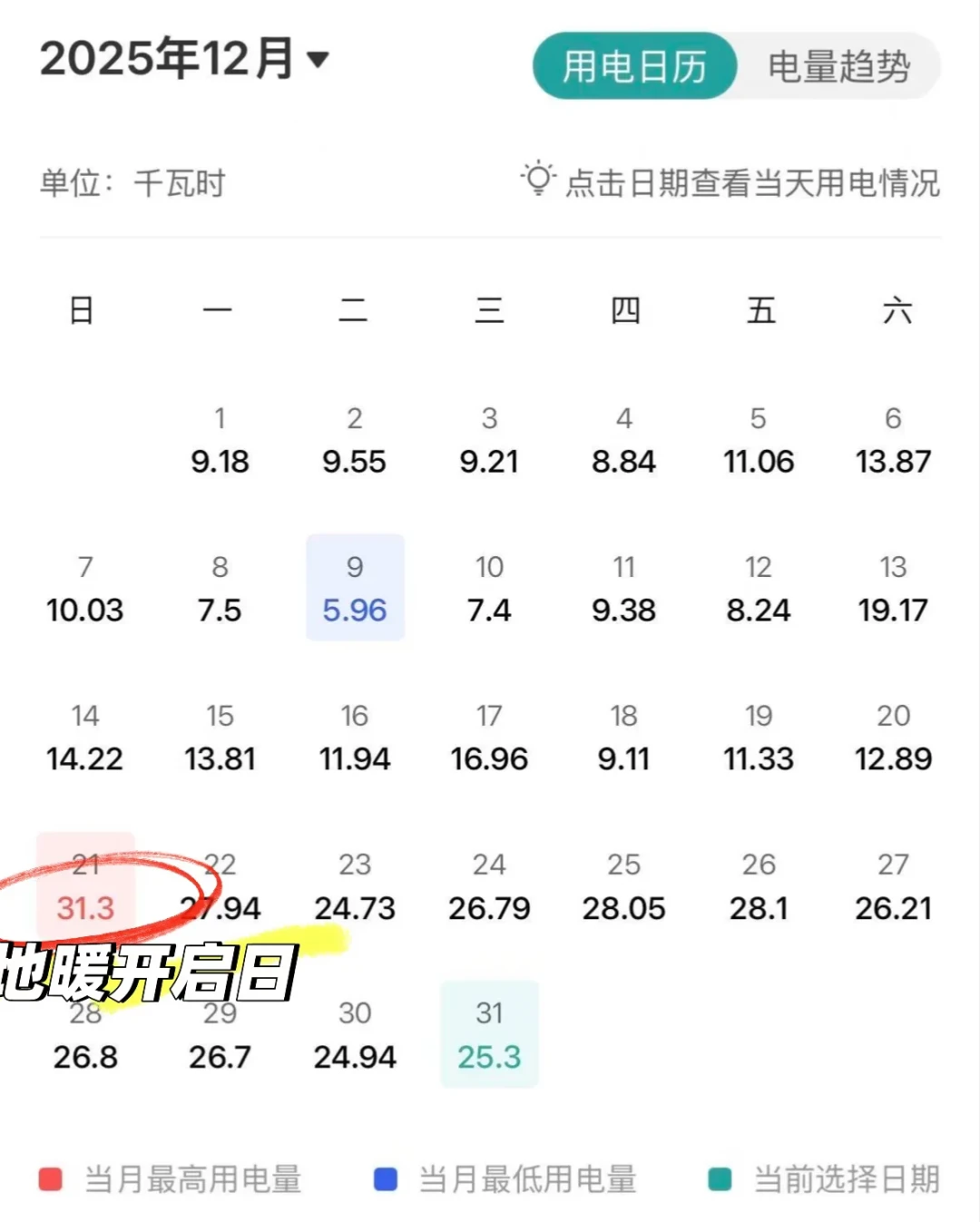View December 12 with 8.24
The height and width of the screenshot is (1222, 980).
tap(759, 589)
